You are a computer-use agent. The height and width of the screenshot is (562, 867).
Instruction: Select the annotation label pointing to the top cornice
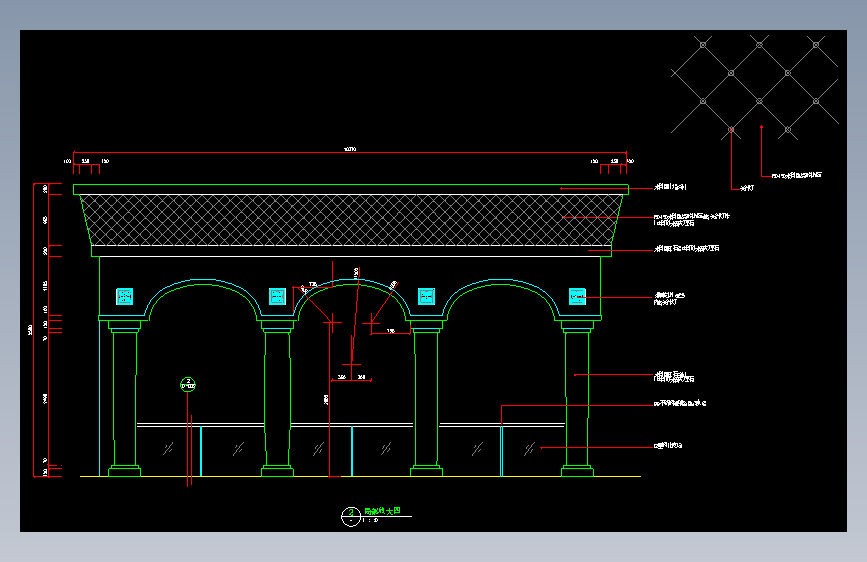pyautogui.click(x=670, y=187)
